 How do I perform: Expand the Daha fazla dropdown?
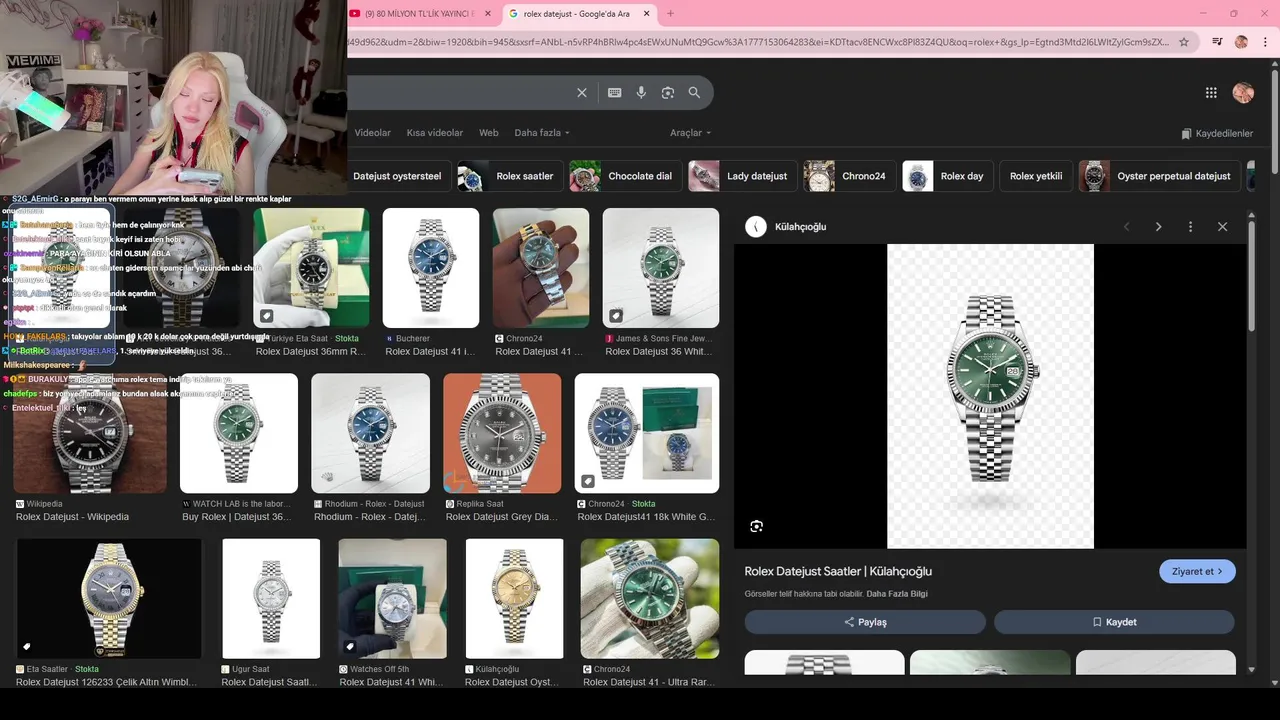(x=542, y=133)
